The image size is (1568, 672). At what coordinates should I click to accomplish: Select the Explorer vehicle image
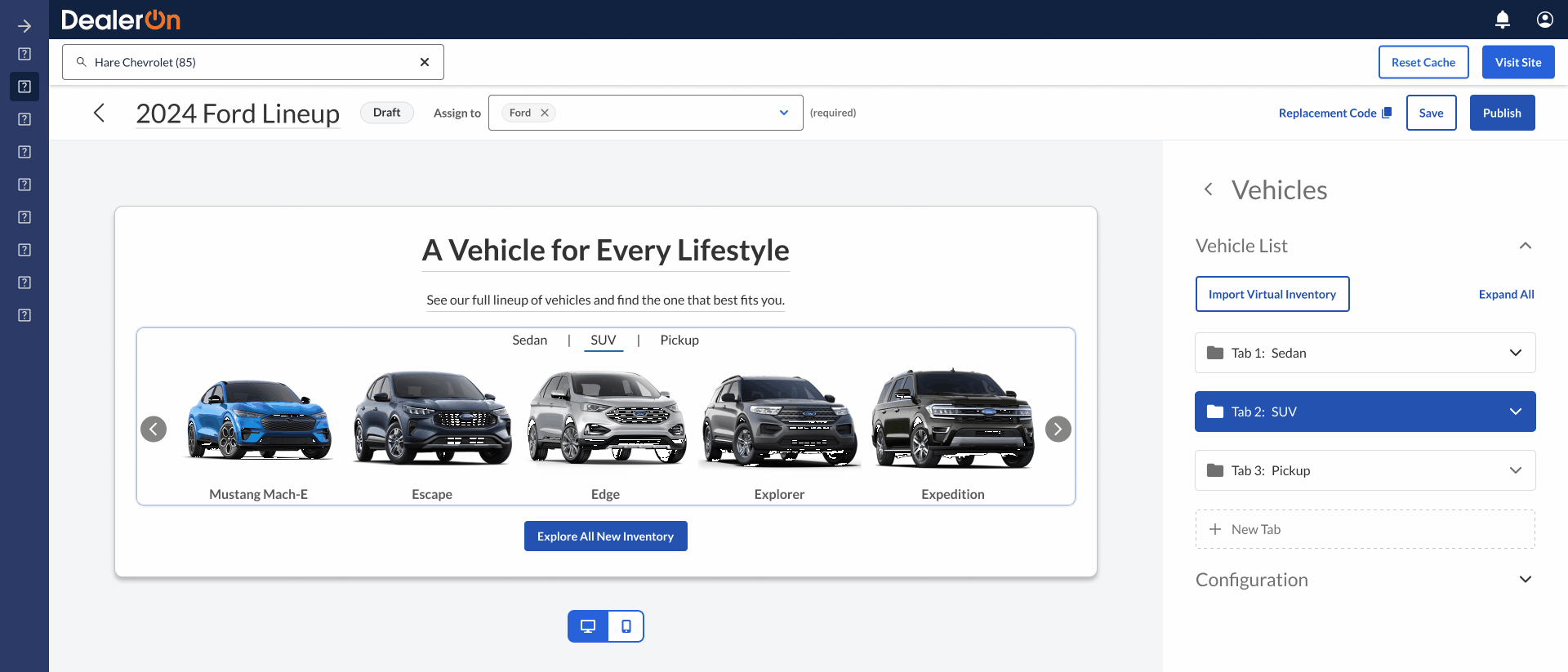tap(780, 421)
